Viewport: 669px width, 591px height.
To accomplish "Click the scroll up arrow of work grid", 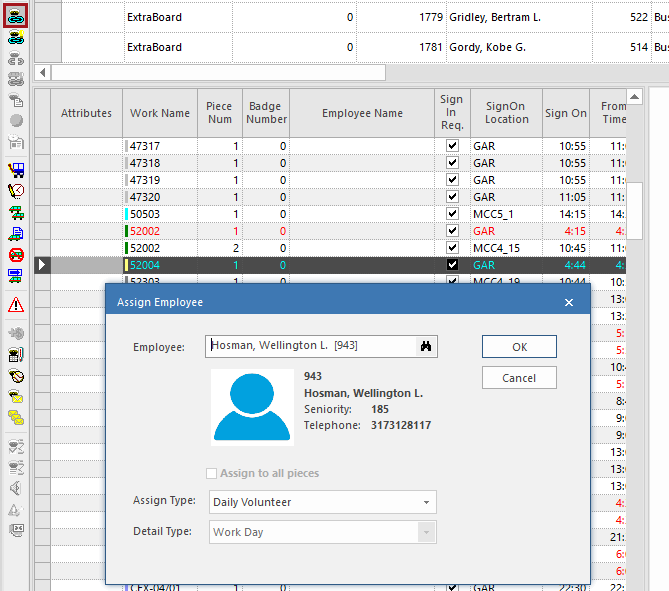I will point(634,97).
